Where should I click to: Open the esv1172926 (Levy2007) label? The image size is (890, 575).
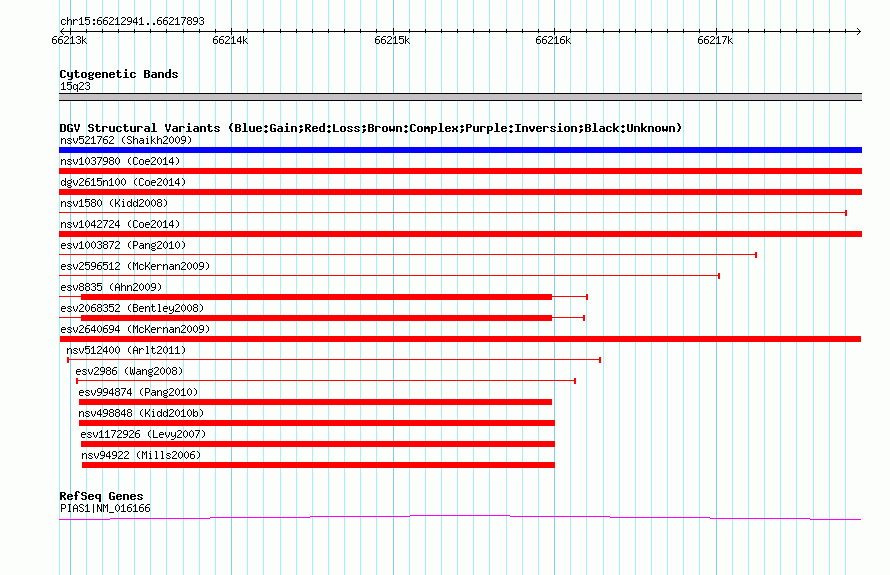click(x=143, y=434)
